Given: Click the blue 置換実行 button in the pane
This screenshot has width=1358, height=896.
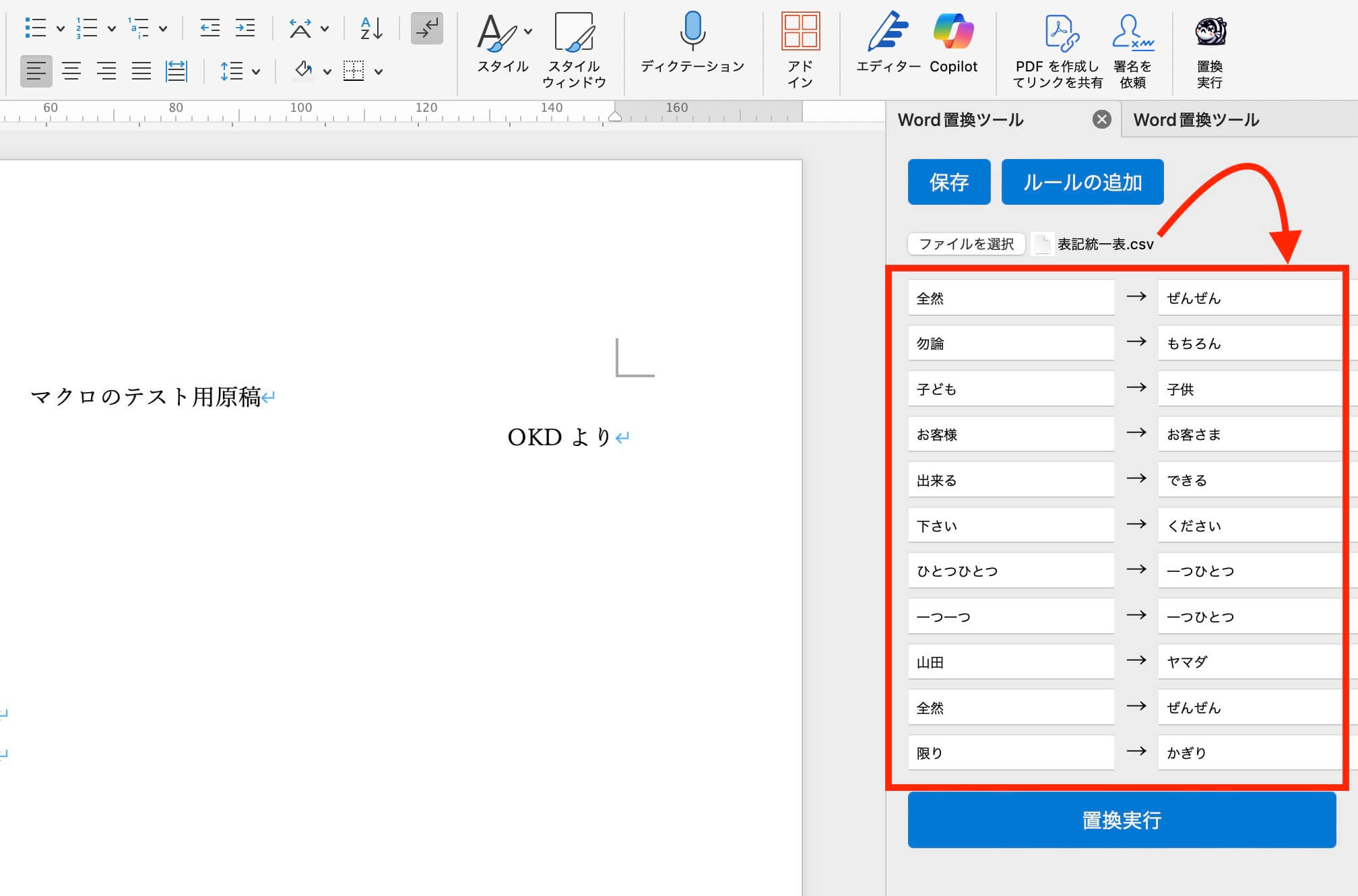Looking at the screenshot, I should (1122, 820).
